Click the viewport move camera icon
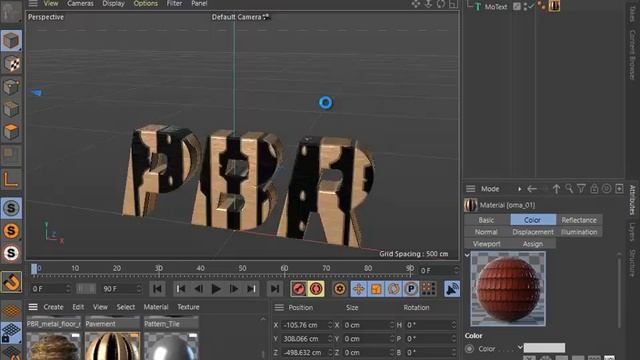The width and height of the screenshot is (640, 360). pyautogui.click(x=416, y=4)
